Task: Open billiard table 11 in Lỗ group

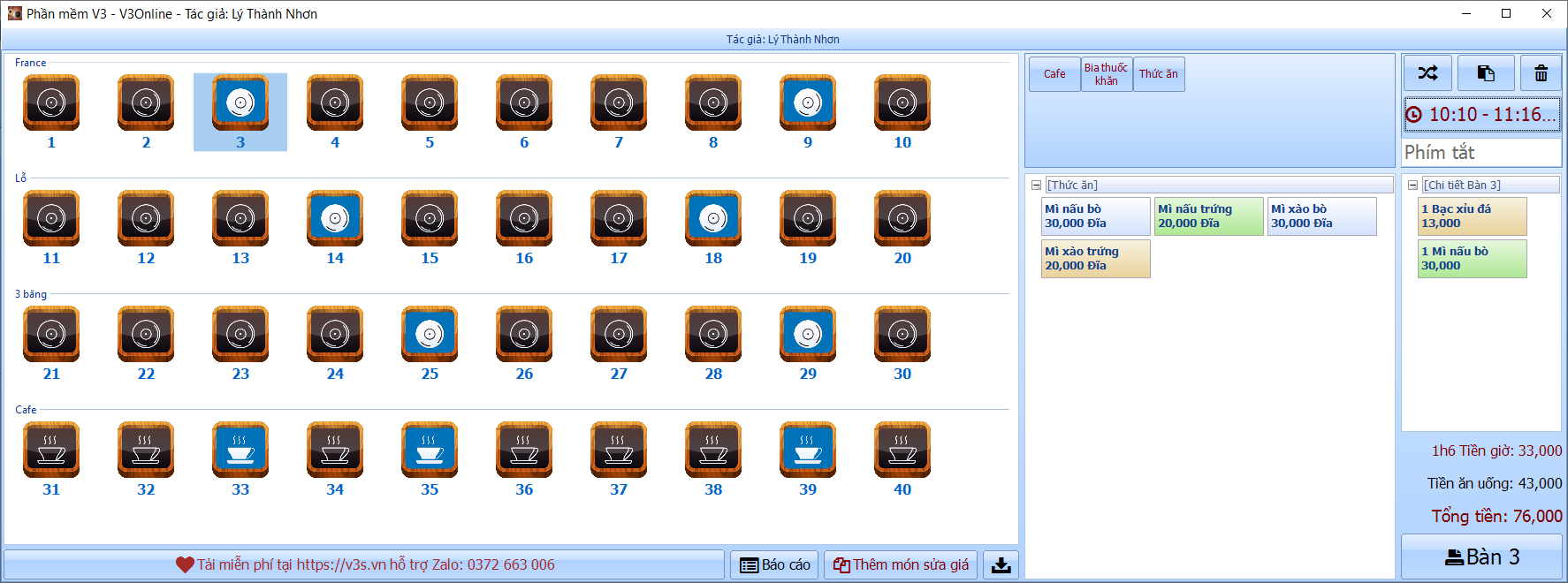Action: (51, 228)
